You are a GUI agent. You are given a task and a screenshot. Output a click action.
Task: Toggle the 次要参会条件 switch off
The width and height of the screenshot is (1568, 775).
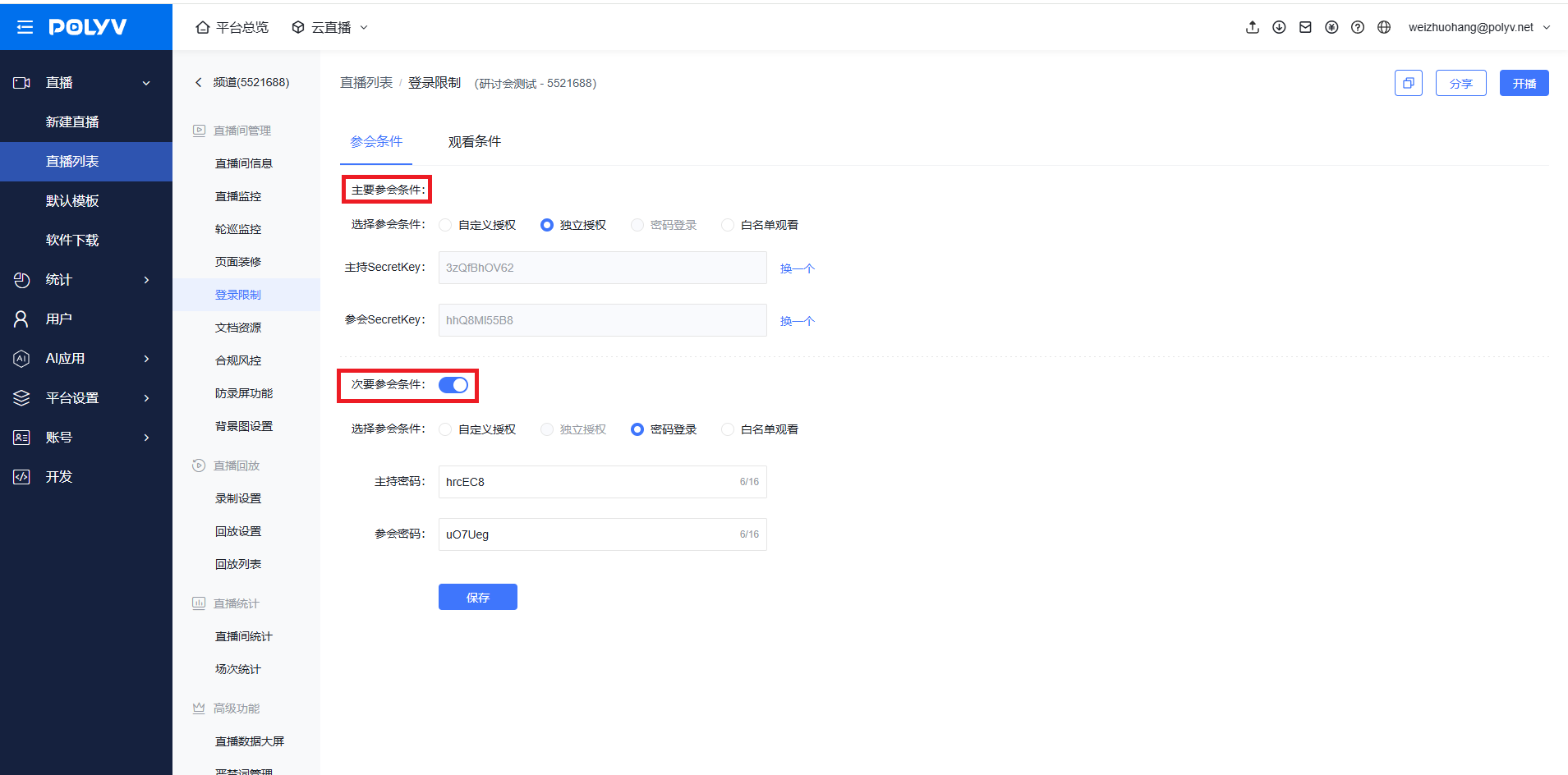tap(453, 385)
